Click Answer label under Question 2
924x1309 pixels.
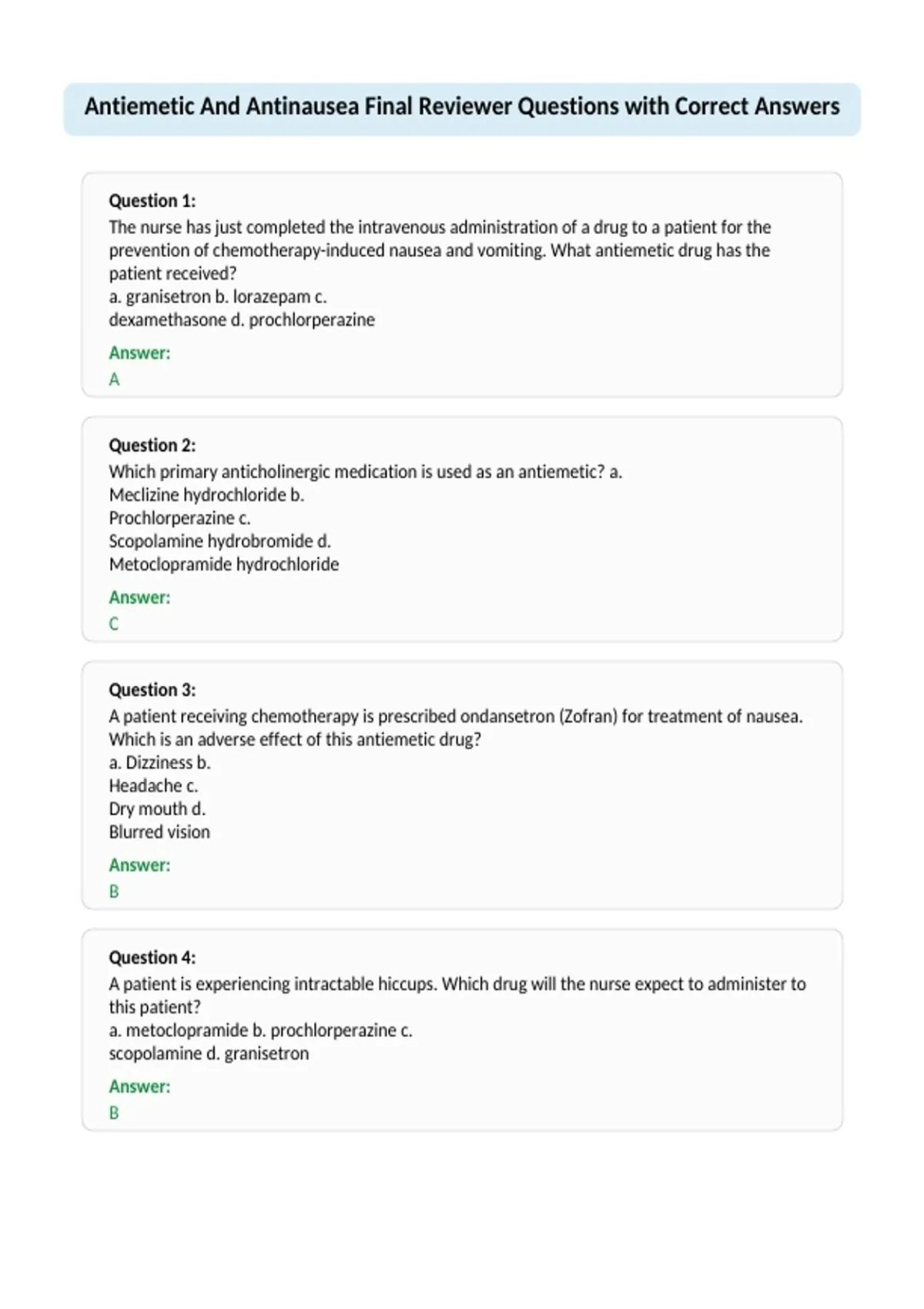pos(139,598)
